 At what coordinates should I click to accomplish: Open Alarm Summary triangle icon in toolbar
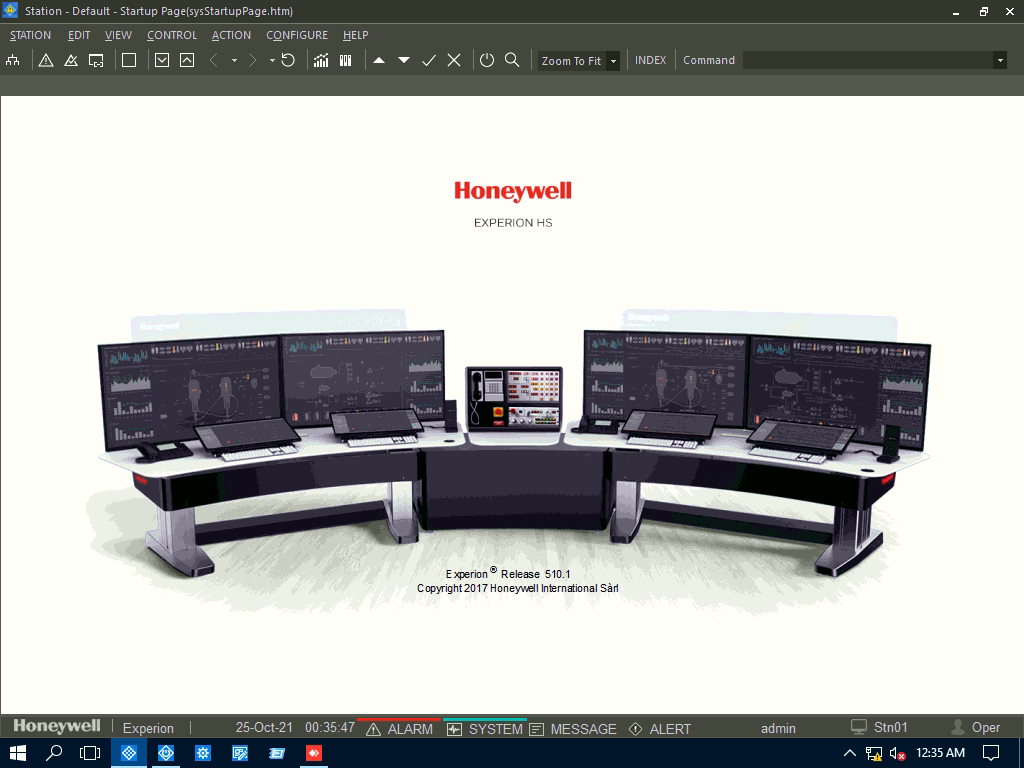[x=46, y=60]
